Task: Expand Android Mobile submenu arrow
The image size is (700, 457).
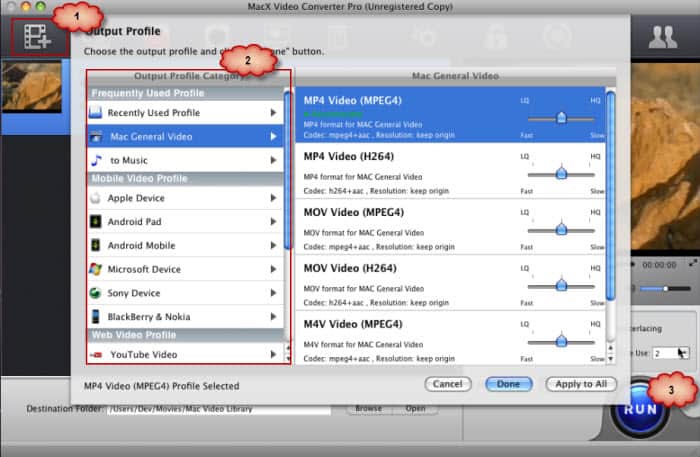Action: pos(273,245)
